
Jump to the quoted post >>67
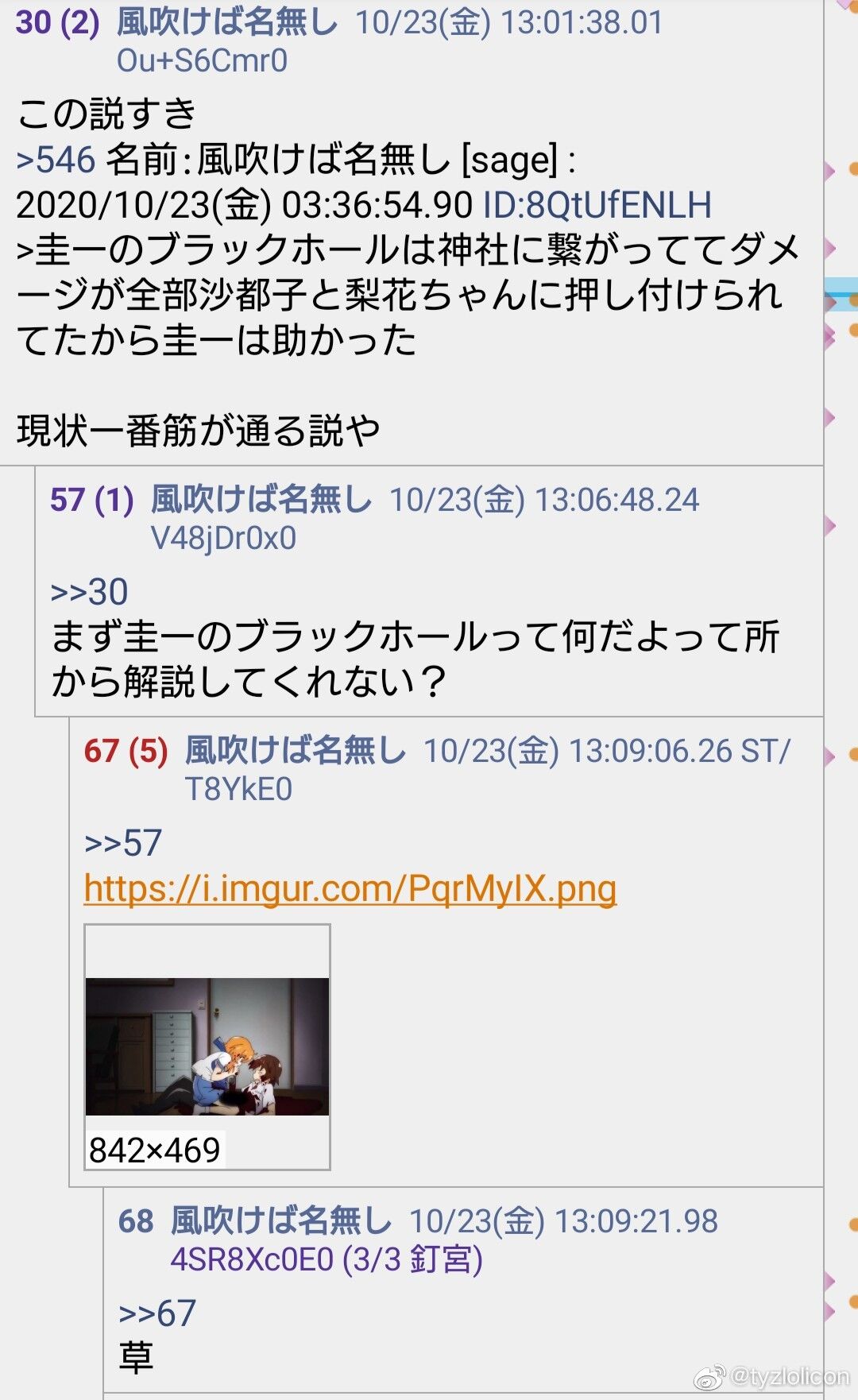pyautogui.click(x=157, y=1313)
